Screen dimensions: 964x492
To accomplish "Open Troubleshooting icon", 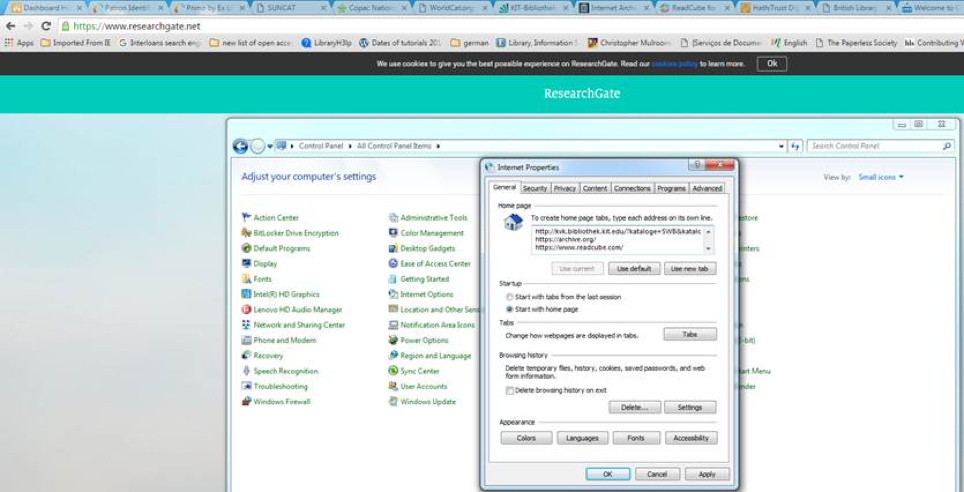I will pos(247,386).
